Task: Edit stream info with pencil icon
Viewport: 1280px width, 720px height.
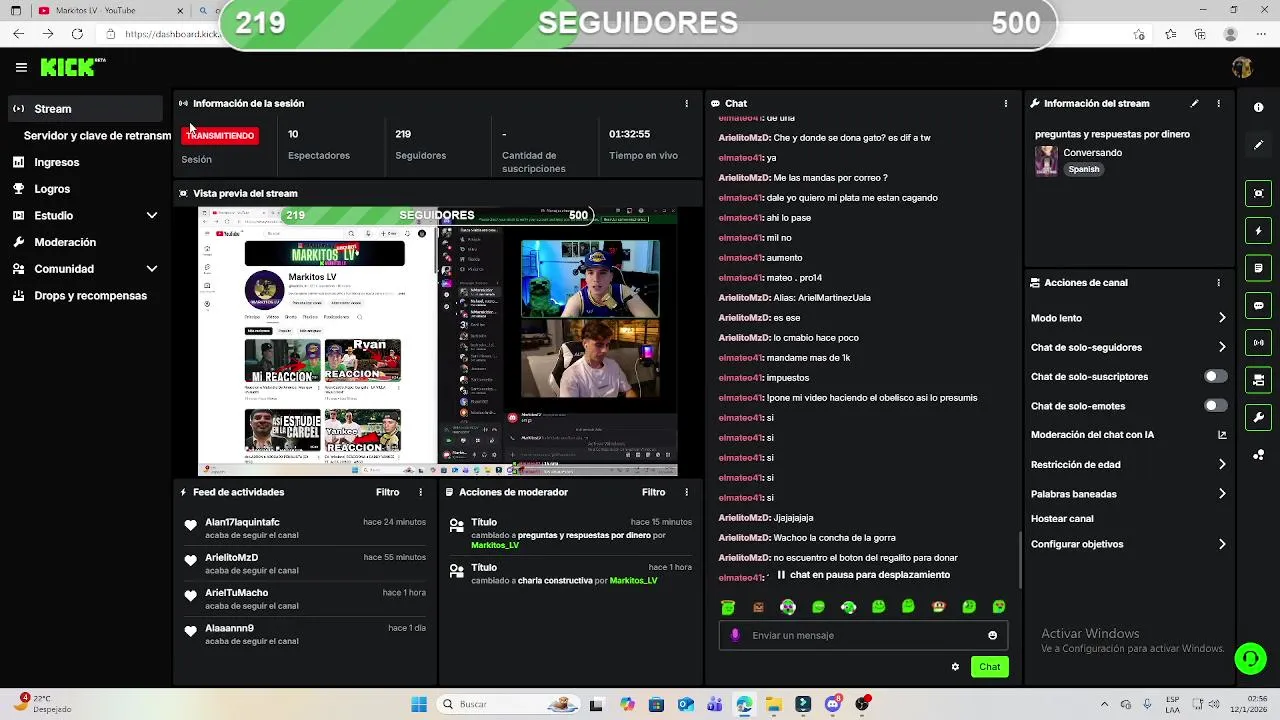Action: [1194, 103]
